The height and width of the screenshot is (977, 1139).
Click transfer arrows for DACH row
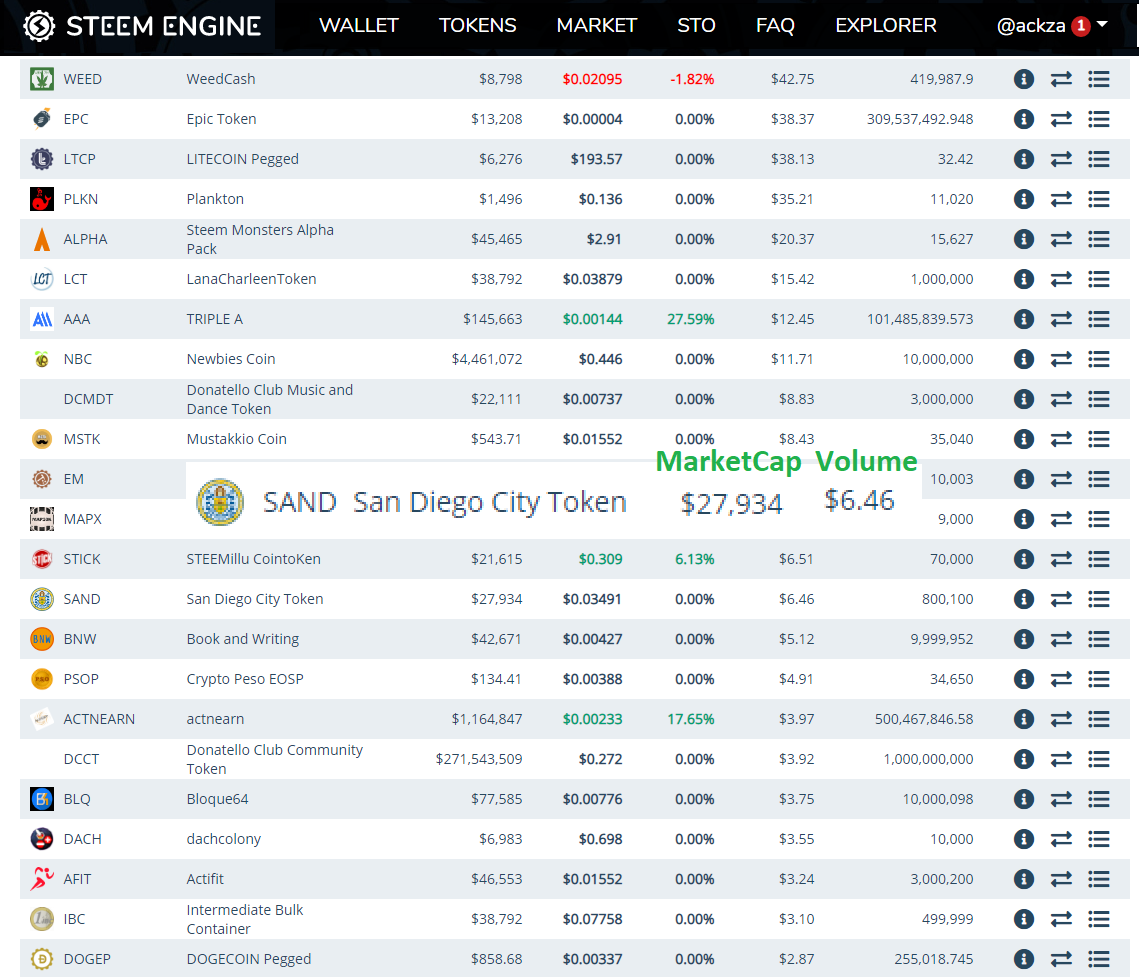pyautogui.click(x=1061, y=839)
